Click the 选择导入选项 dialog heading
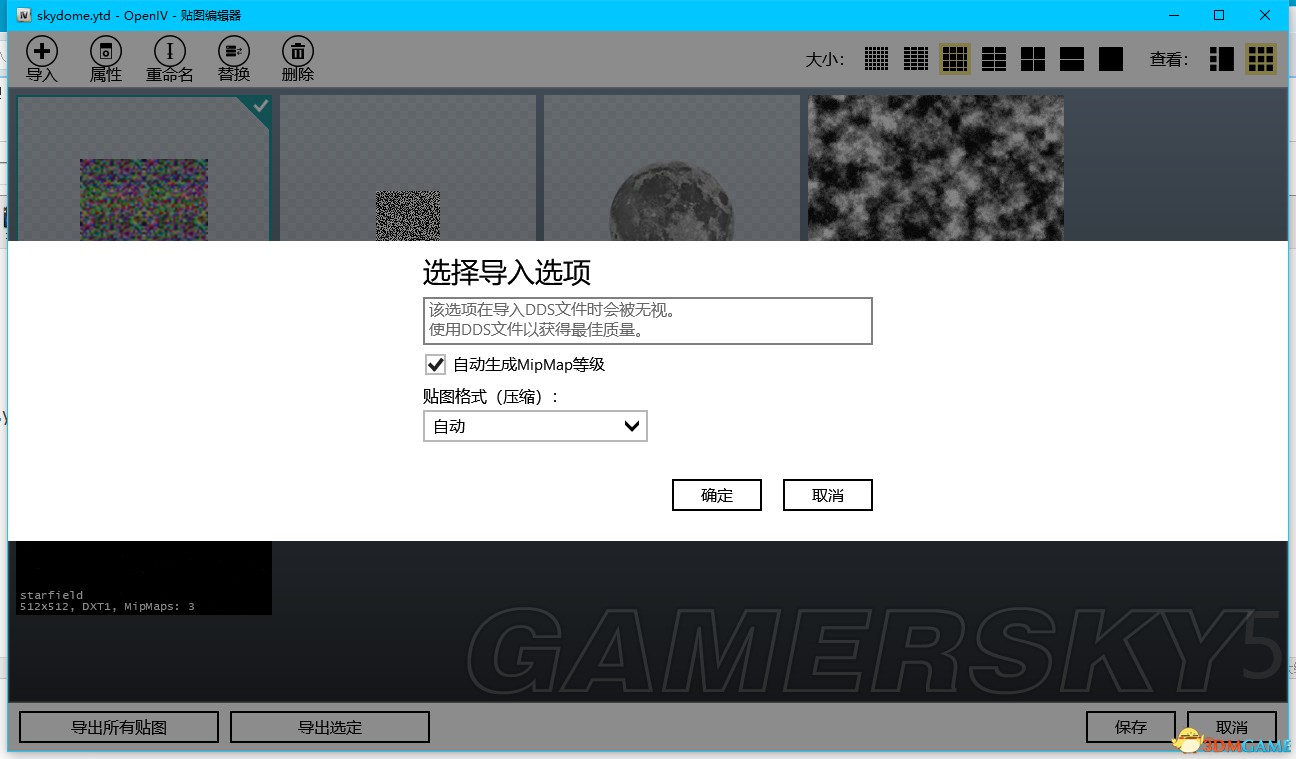The image size is (1296, 759). 507,272
